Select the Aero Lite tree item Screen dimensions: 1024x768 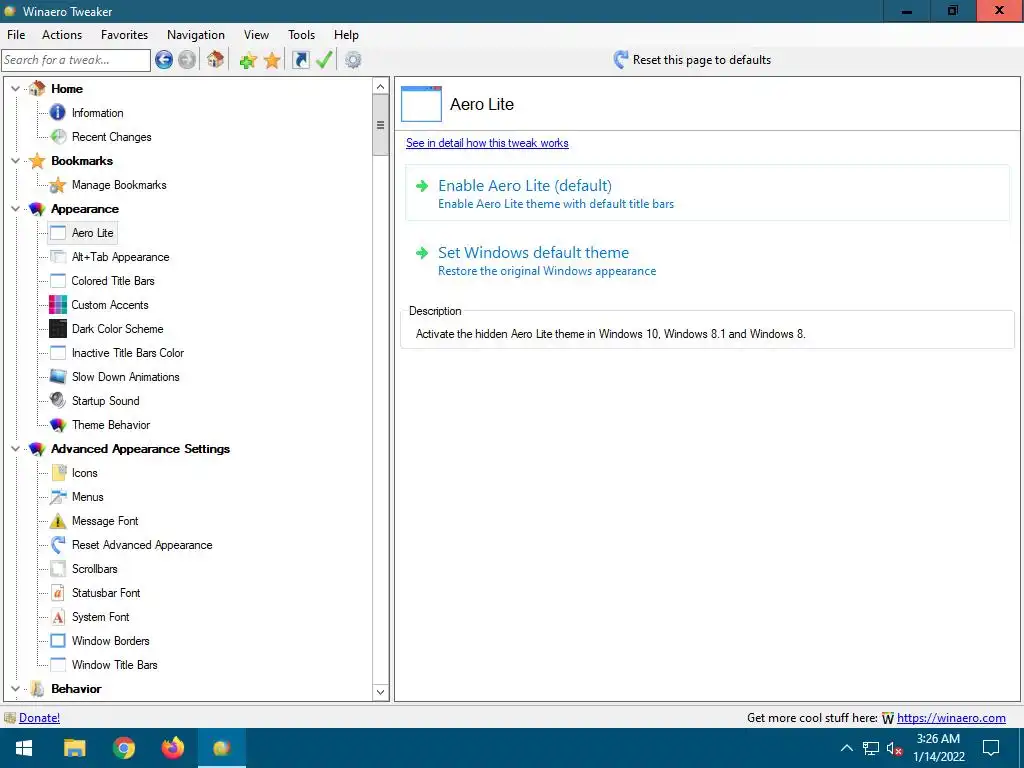[92, 232]
